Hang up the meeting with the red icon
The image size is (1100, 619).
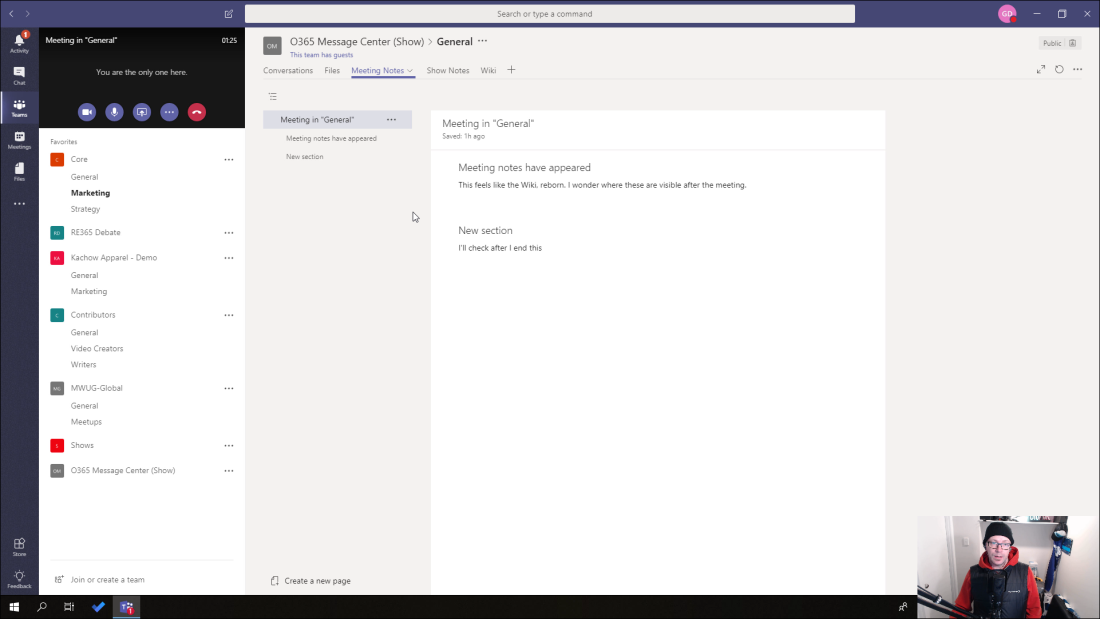tap(196, 112)
